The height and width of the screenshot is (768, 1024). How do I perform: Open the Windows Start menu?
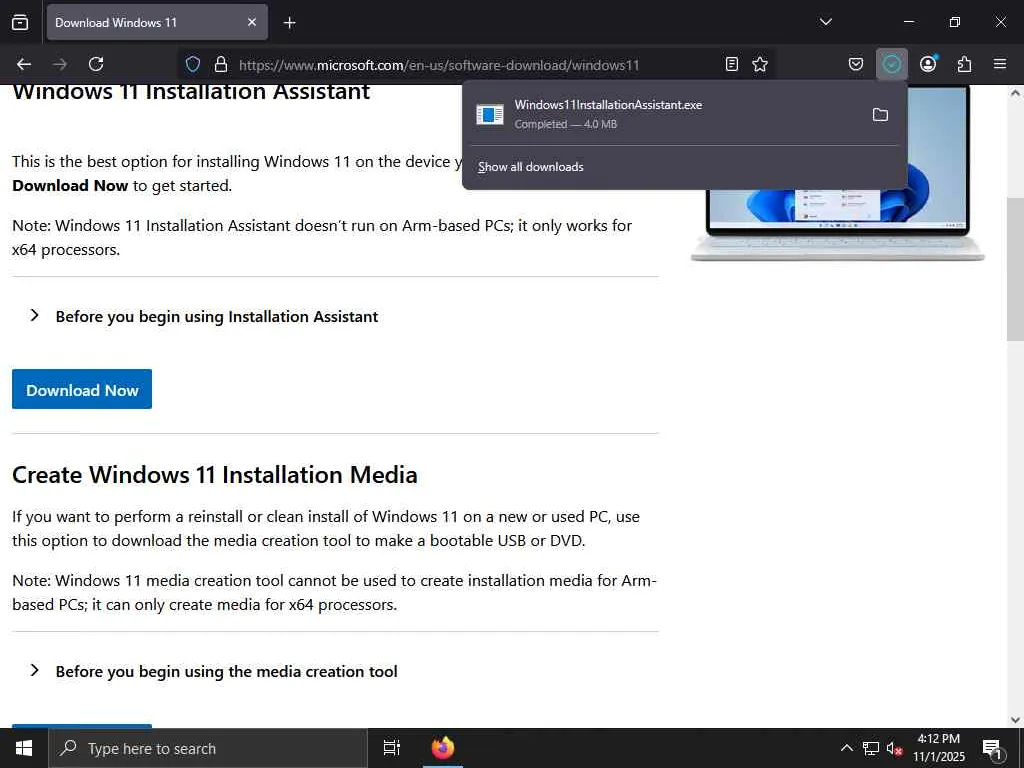[24, 748]
